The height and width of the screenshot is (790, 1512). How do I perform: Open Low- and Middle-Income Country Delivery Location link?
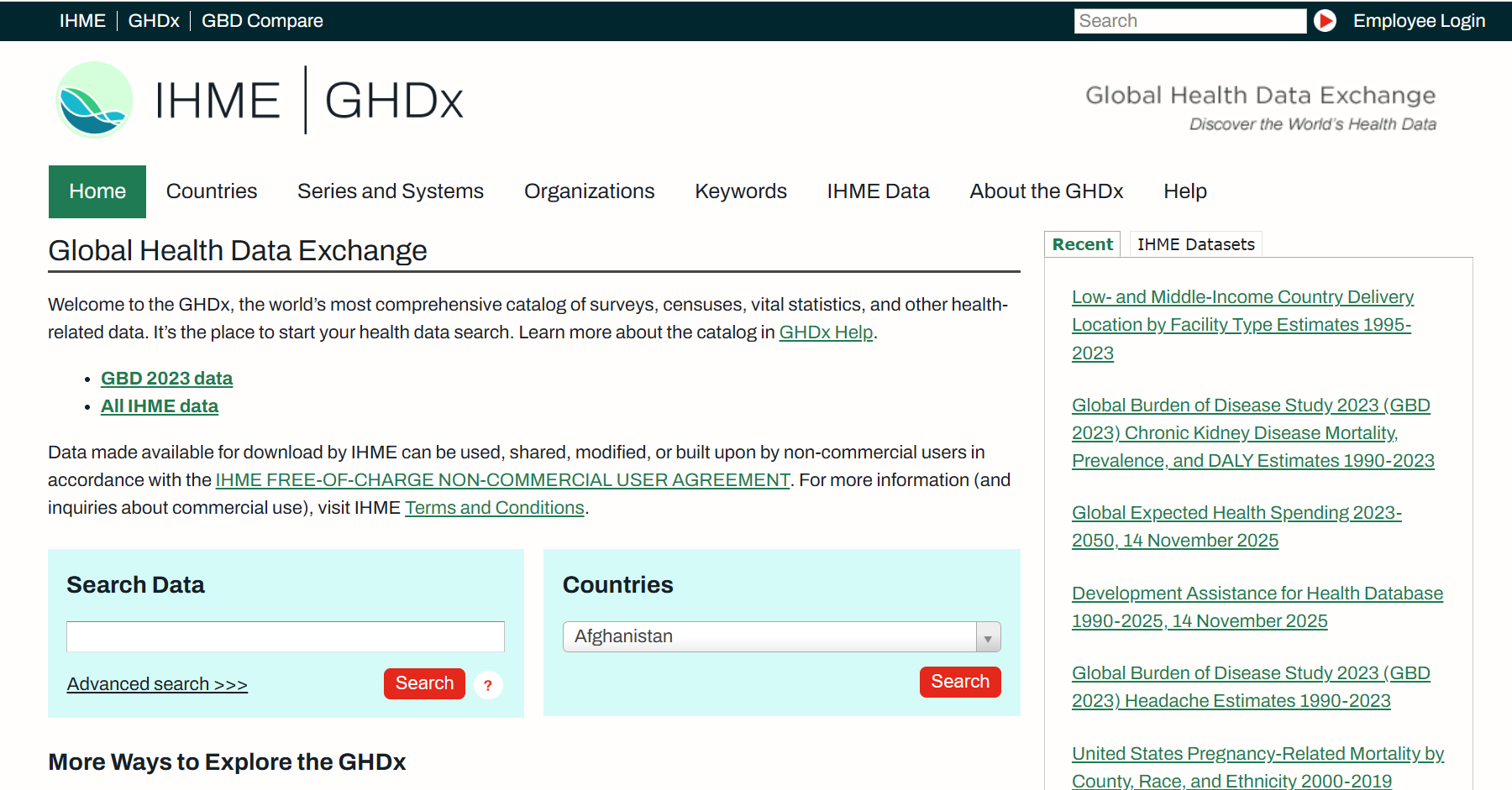coord(1242,325)
